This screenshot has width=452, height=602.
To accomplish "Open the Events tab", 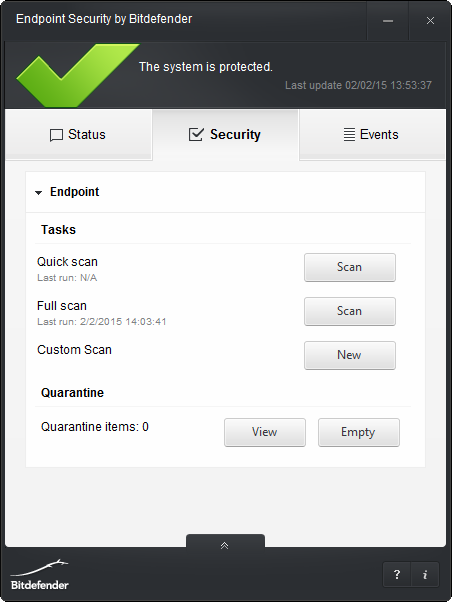I will (372, 134).
